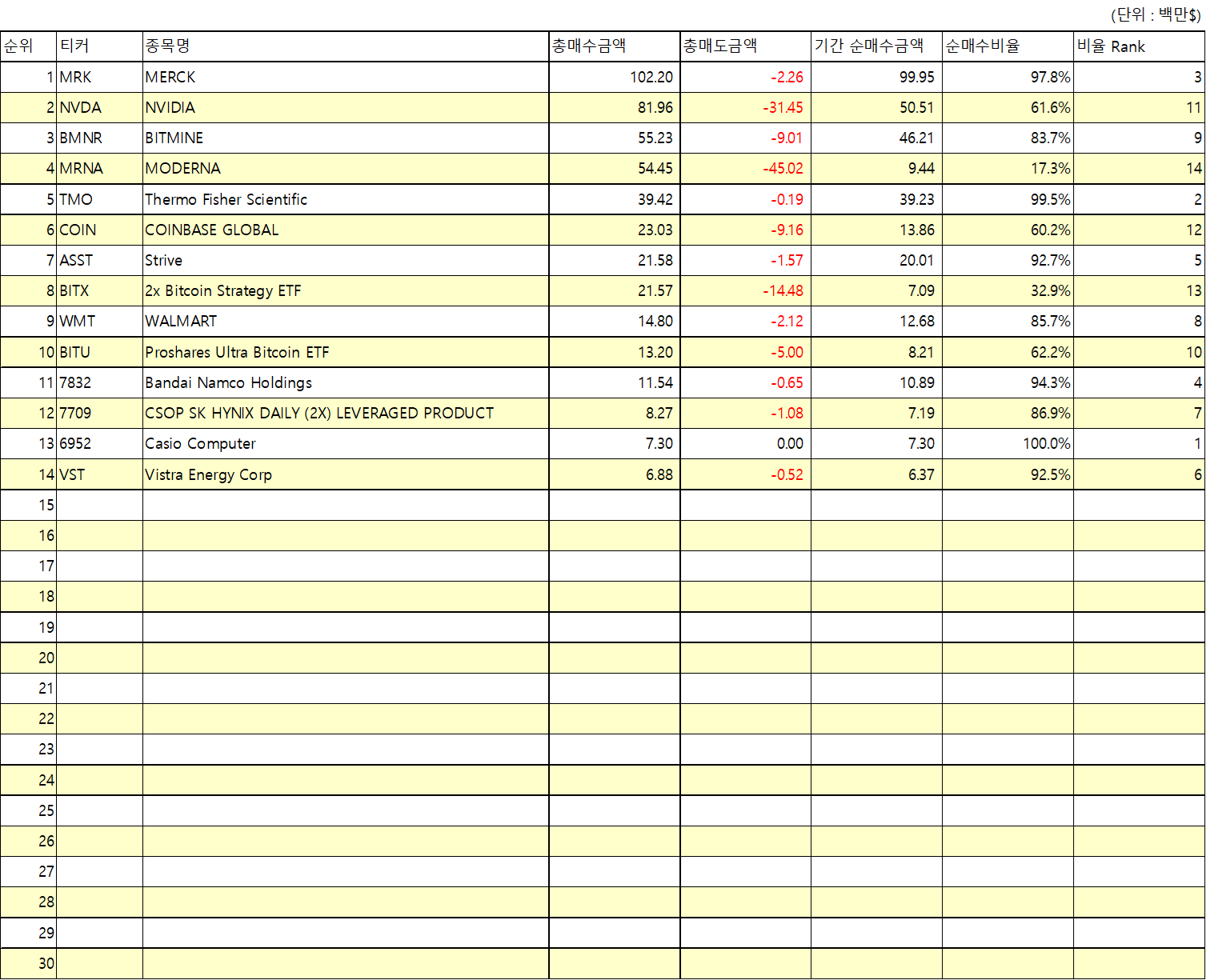Viewport: 1206px width, 980px height.
Task: Click the CSOP SK HYNIX DAILY cell
Action: (346, 413)
